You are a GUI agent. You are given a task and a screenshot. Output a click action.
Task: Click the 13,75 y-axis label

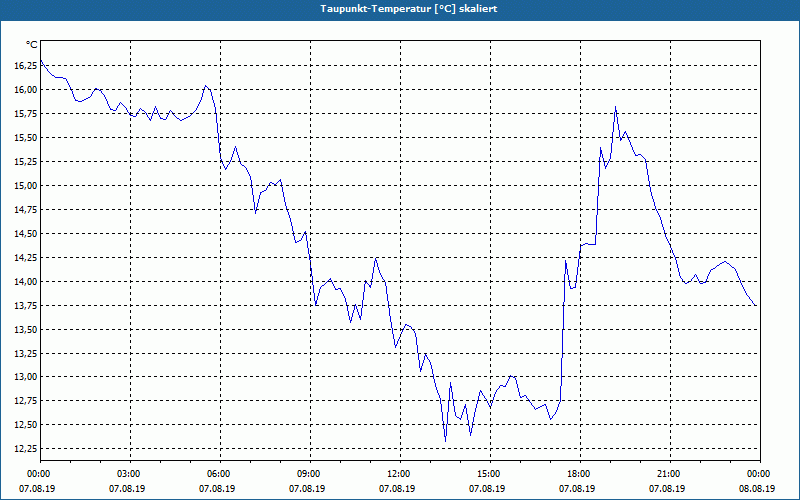coord(26,306)
